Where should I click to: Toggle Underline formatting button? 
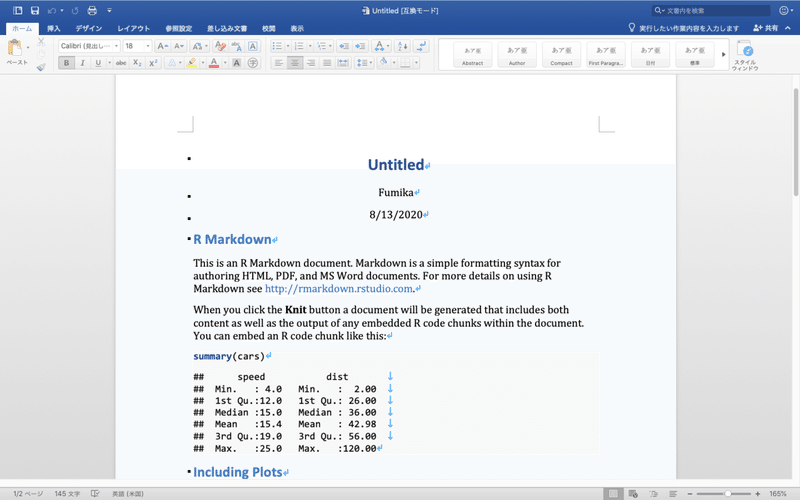pos(98,63)
